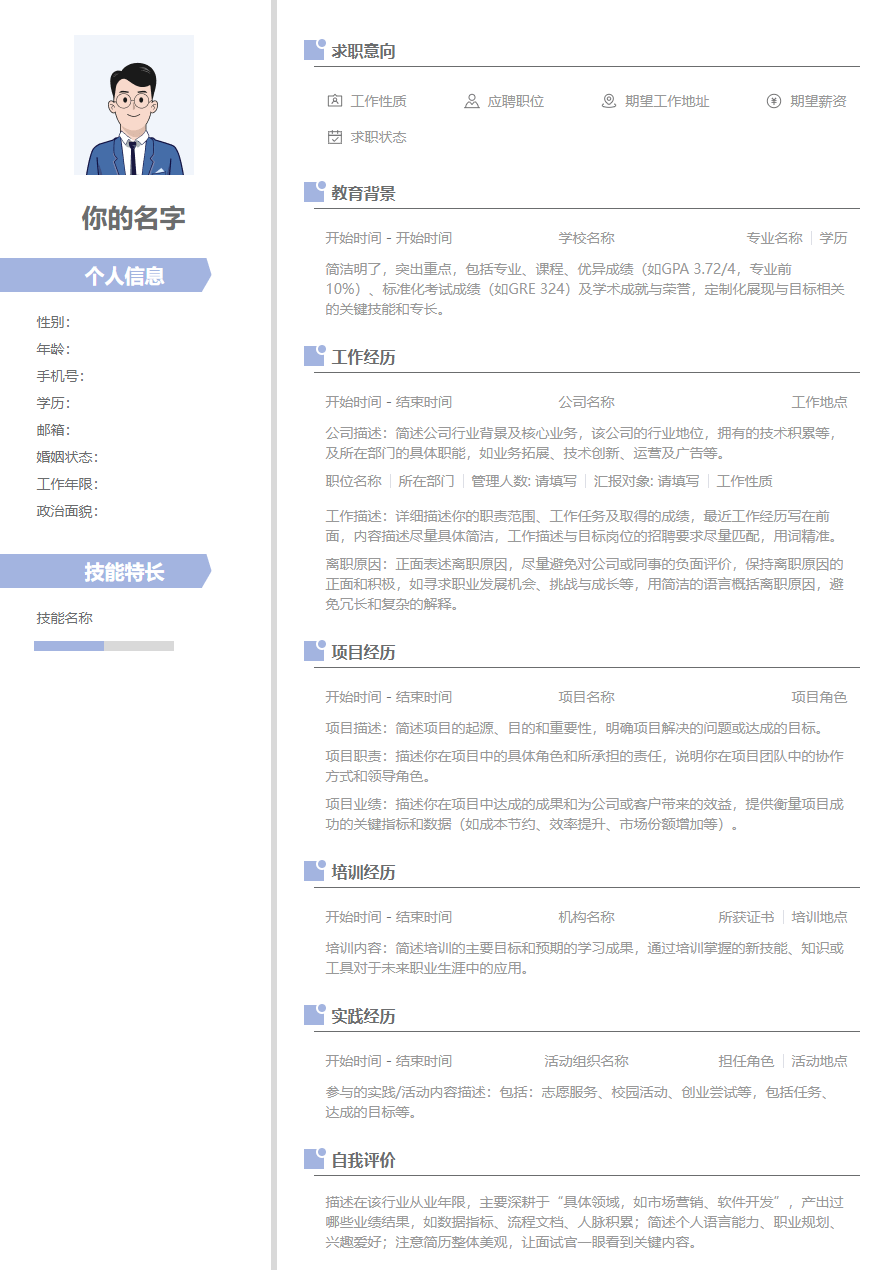Click the square icon beside 求职意向 heading
895x1270 pixels.
point(314,50)
